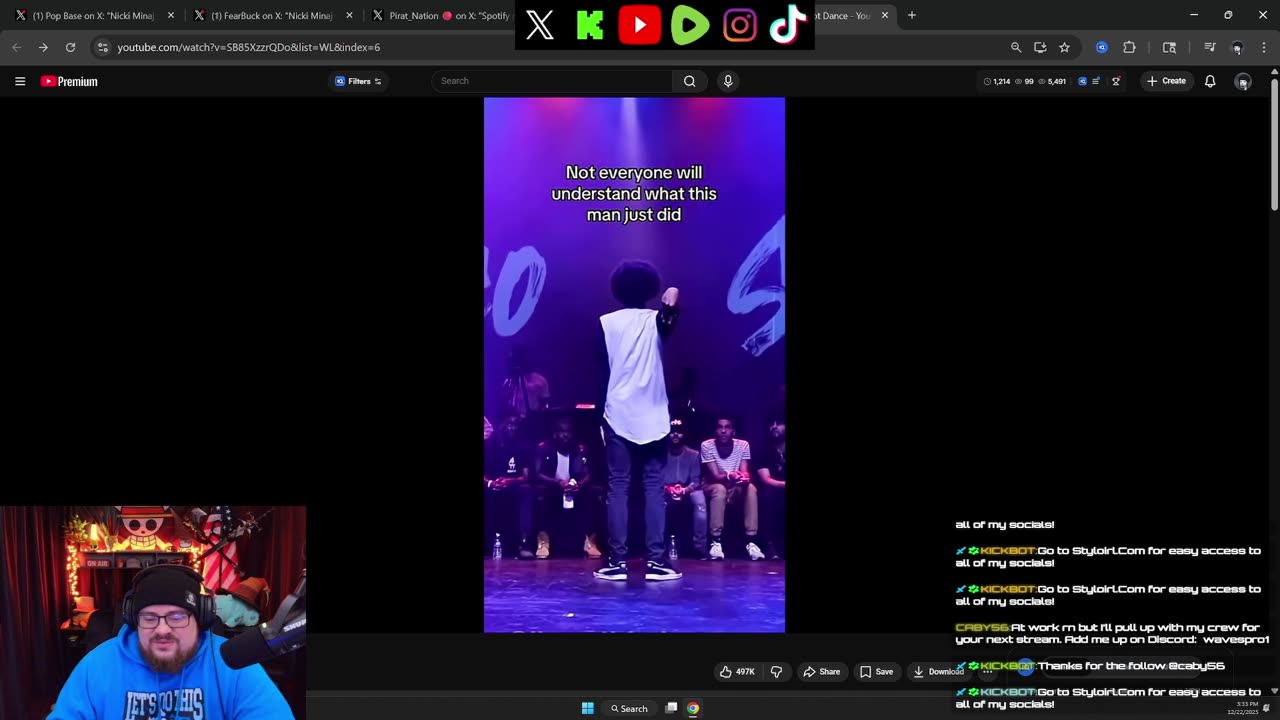Open Chrome profile avatar

tap(1237, 47)
